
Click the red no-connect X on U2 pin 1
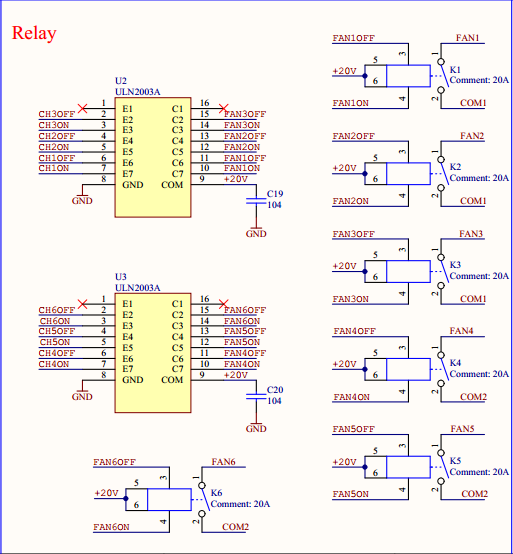(82, 108)
